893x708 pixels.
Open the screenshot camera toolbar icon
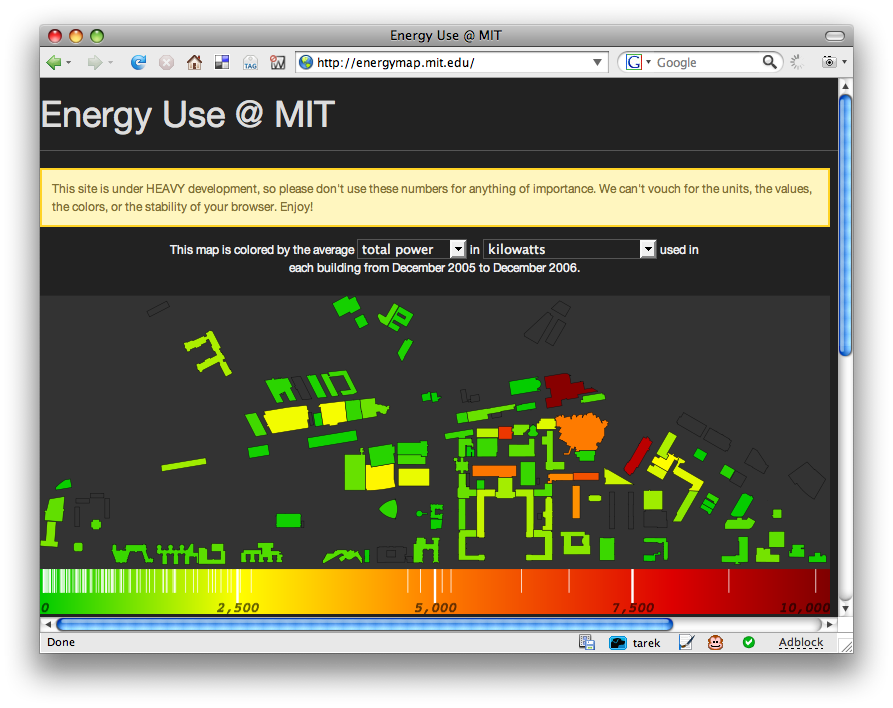pyautogui.click(x=829, y=62)
